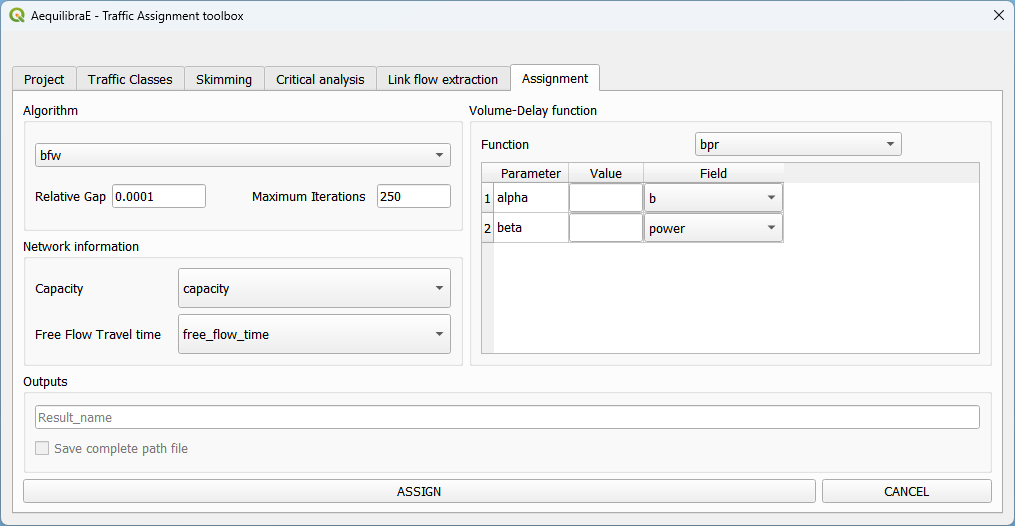The image size is (1015, 526).
Task: Open the beta Field dropdown showing power
Action: coord(713,228)
